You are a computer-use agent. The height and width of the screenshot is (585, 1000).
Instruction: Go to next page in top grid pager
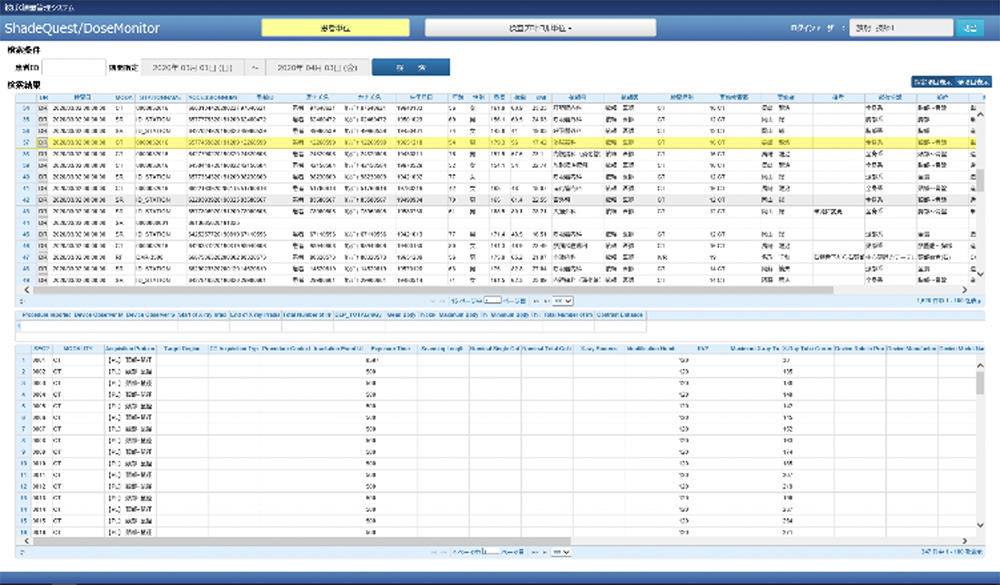[x=536, y=301]
